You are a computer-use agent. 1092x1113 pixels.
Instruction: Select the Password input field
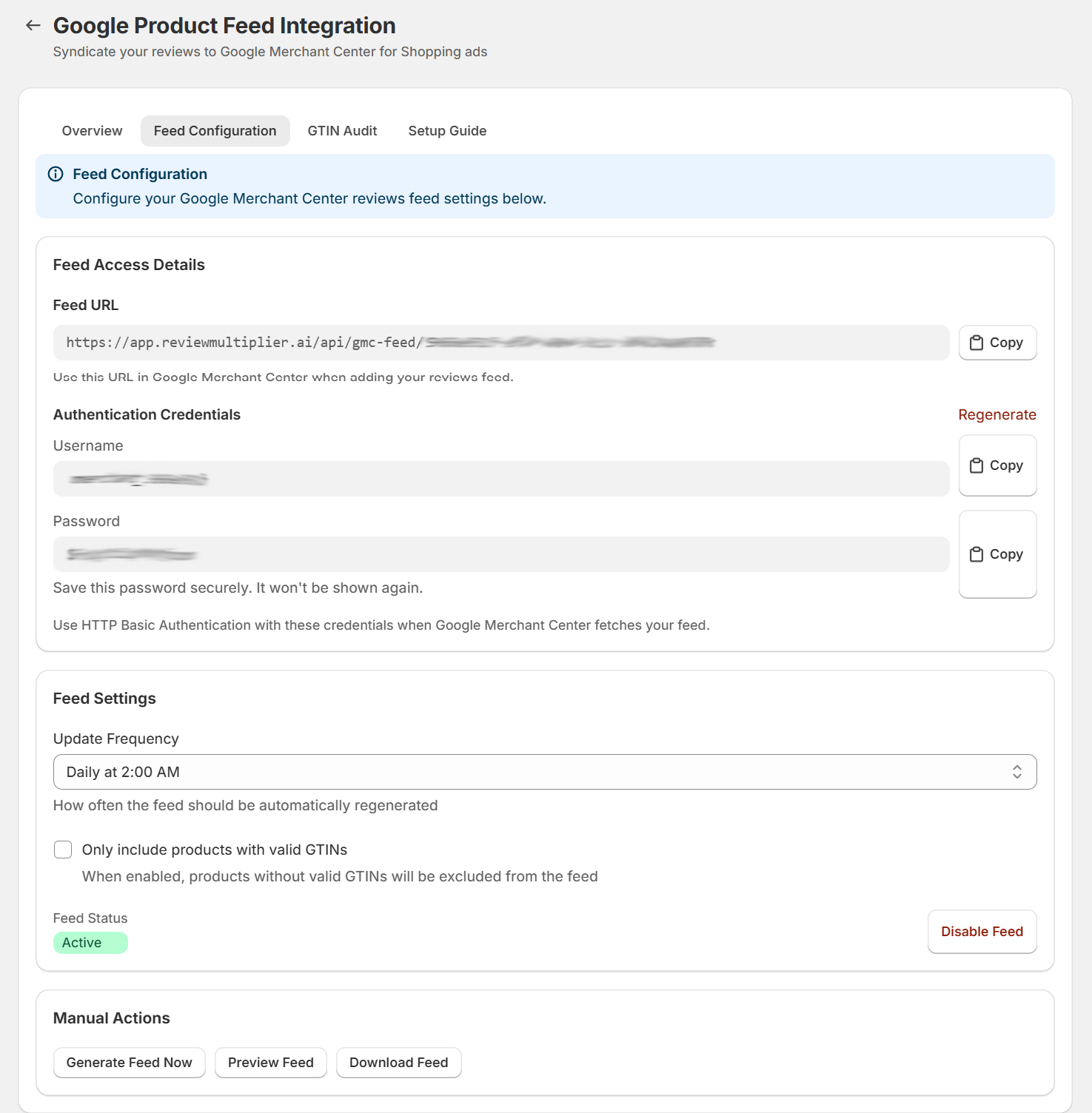(500, 554)
